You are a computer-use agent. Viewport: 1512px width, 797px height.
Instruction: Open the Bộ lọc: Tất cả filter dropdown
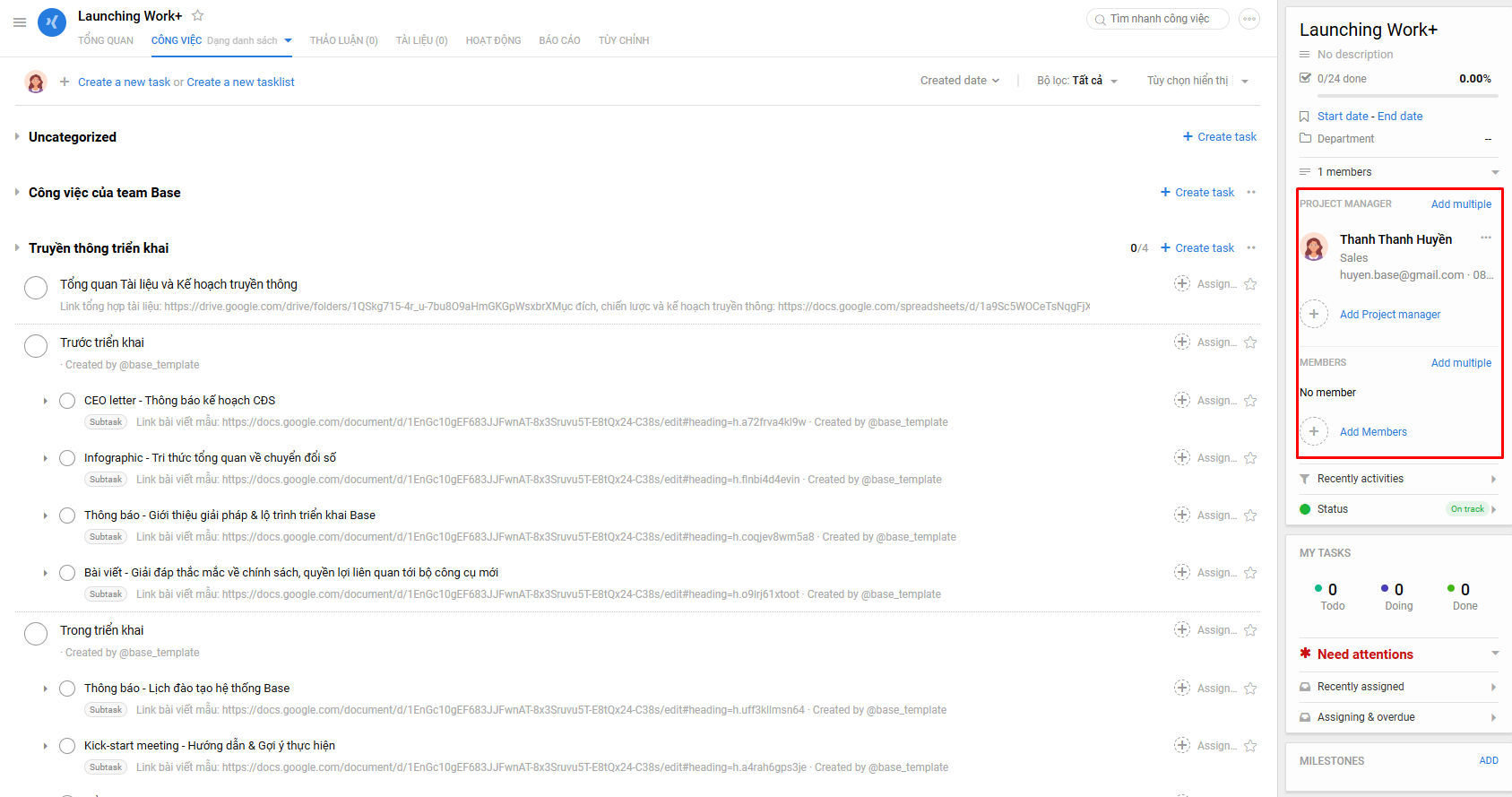tap(1077, 81)
